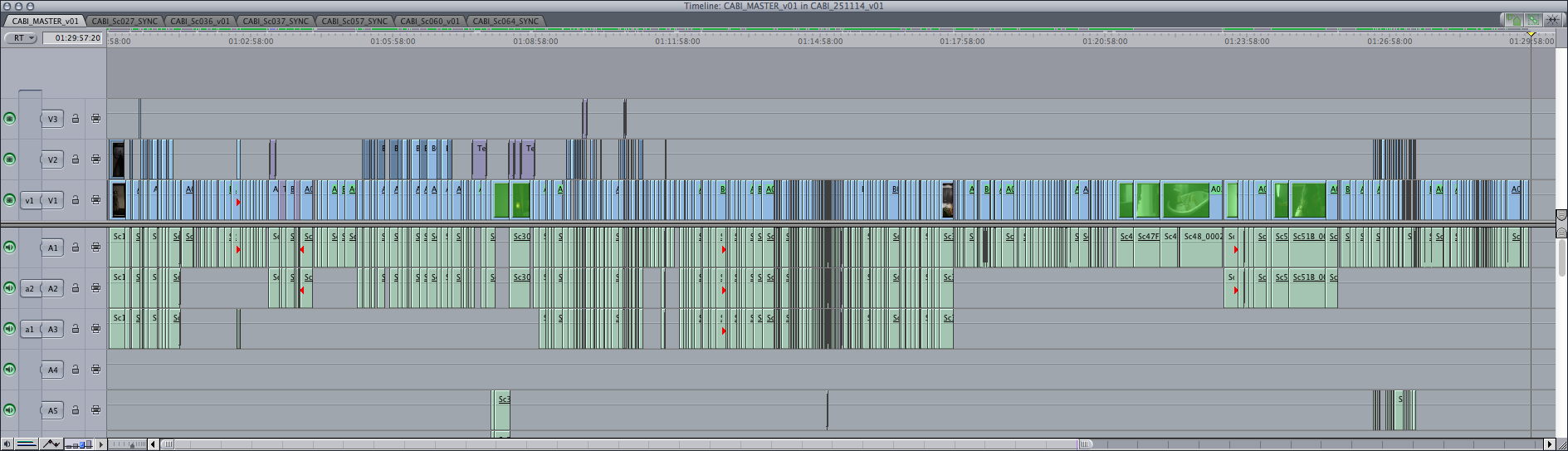Mute audio track A4
Image resolution: width=1568 pixels, height=451 pixels.
pos(10,369)
